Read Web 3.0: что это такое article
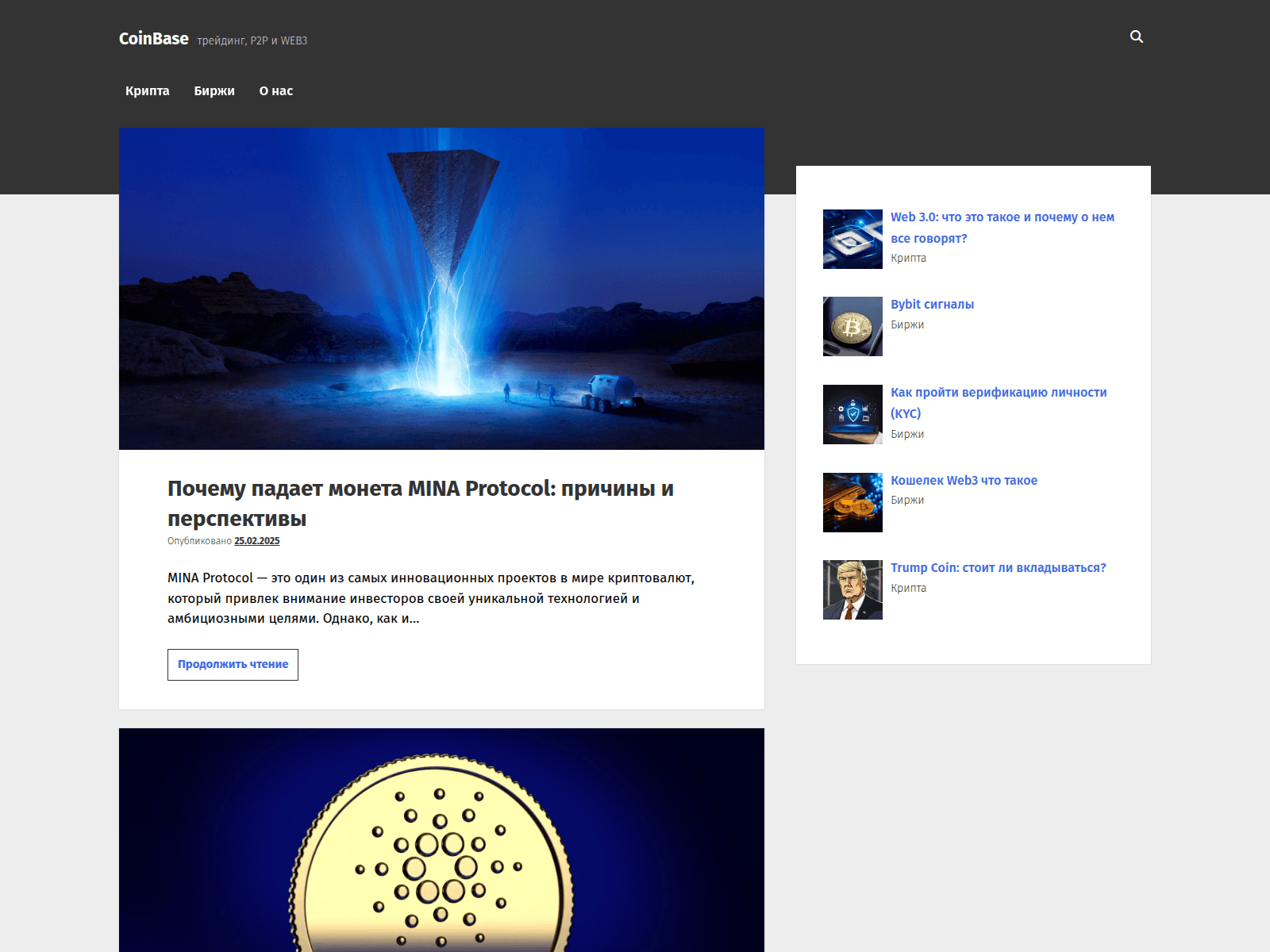Image resolution: width=1270 pixels, height=952 pixels. coord(1003,228)
